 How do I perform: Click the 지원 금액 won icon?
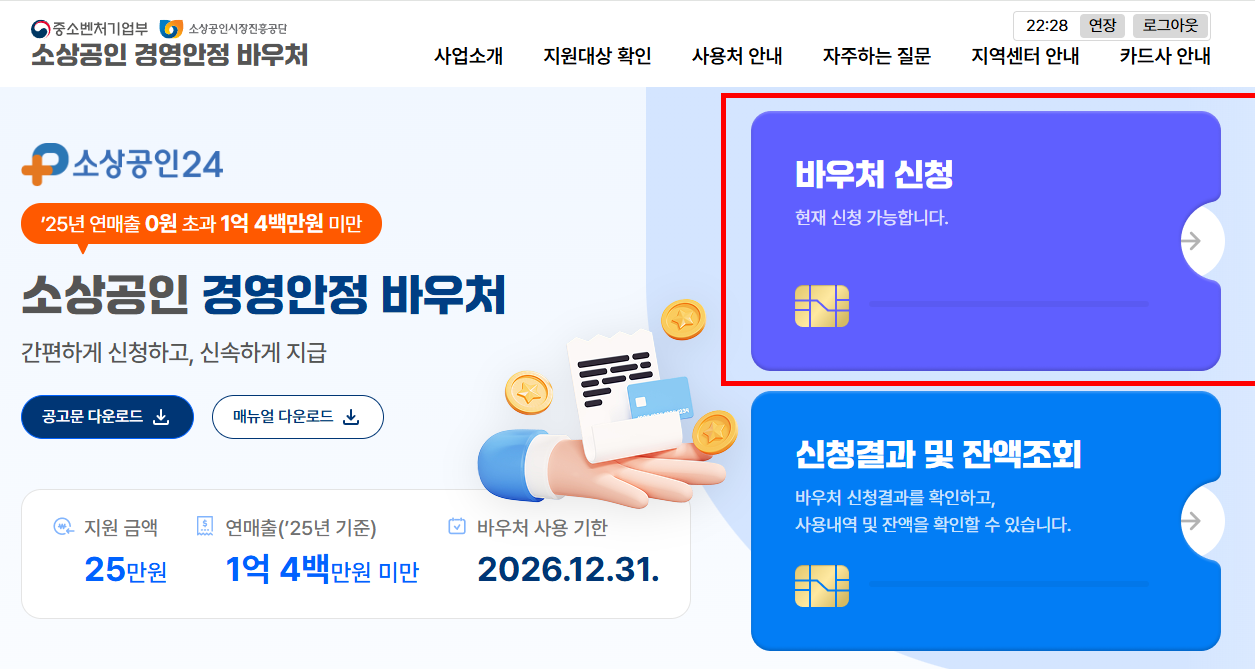click(63, 527)
